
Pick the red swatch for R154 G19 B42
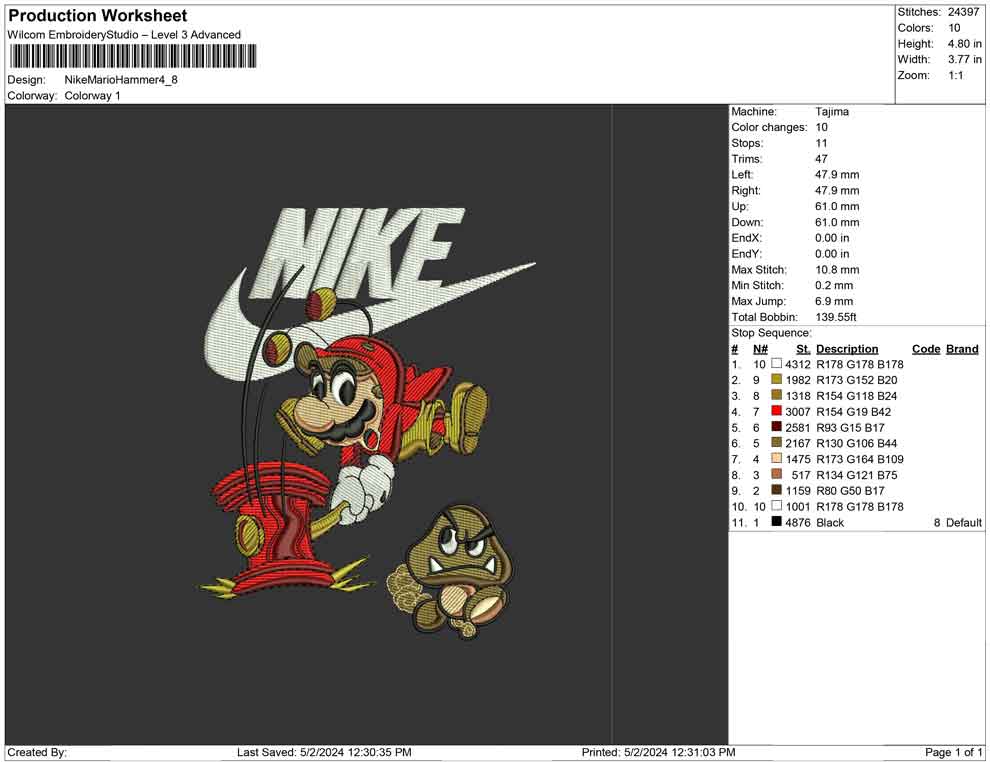(x=777, y=411)
